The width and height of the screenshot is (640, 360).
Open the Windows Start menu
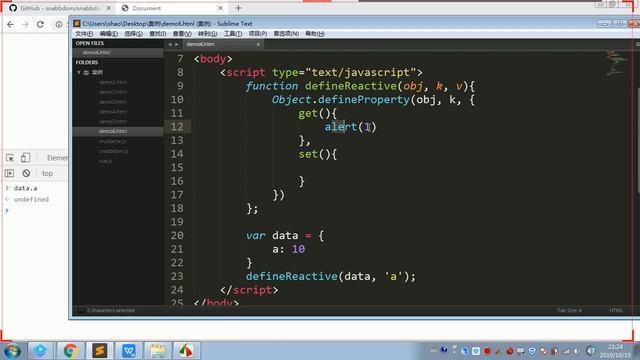[x=12, y=351]
